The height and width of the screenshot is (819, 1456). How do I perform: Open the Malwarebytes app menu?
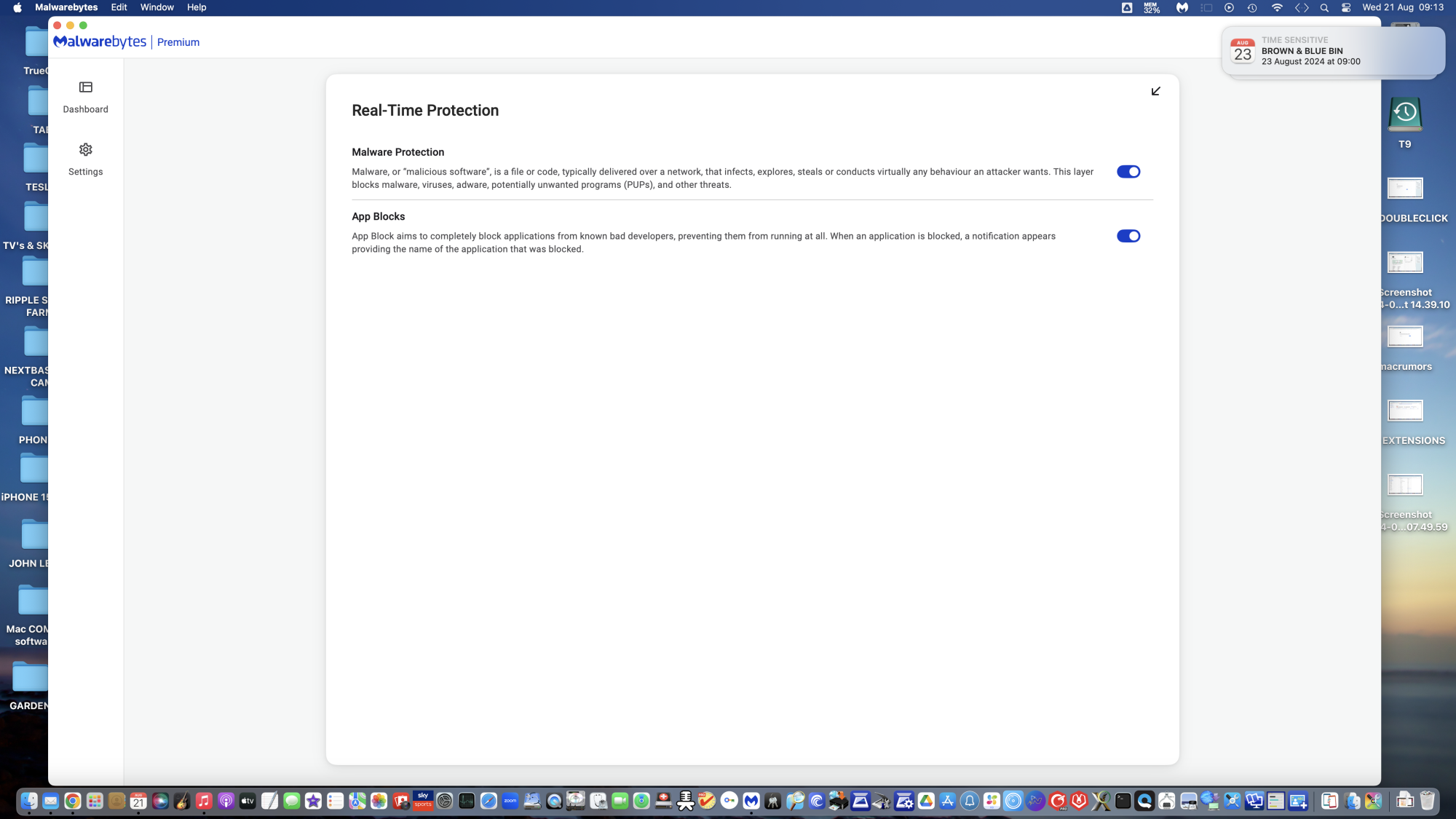pyautogui.click(x=66, y=7)
